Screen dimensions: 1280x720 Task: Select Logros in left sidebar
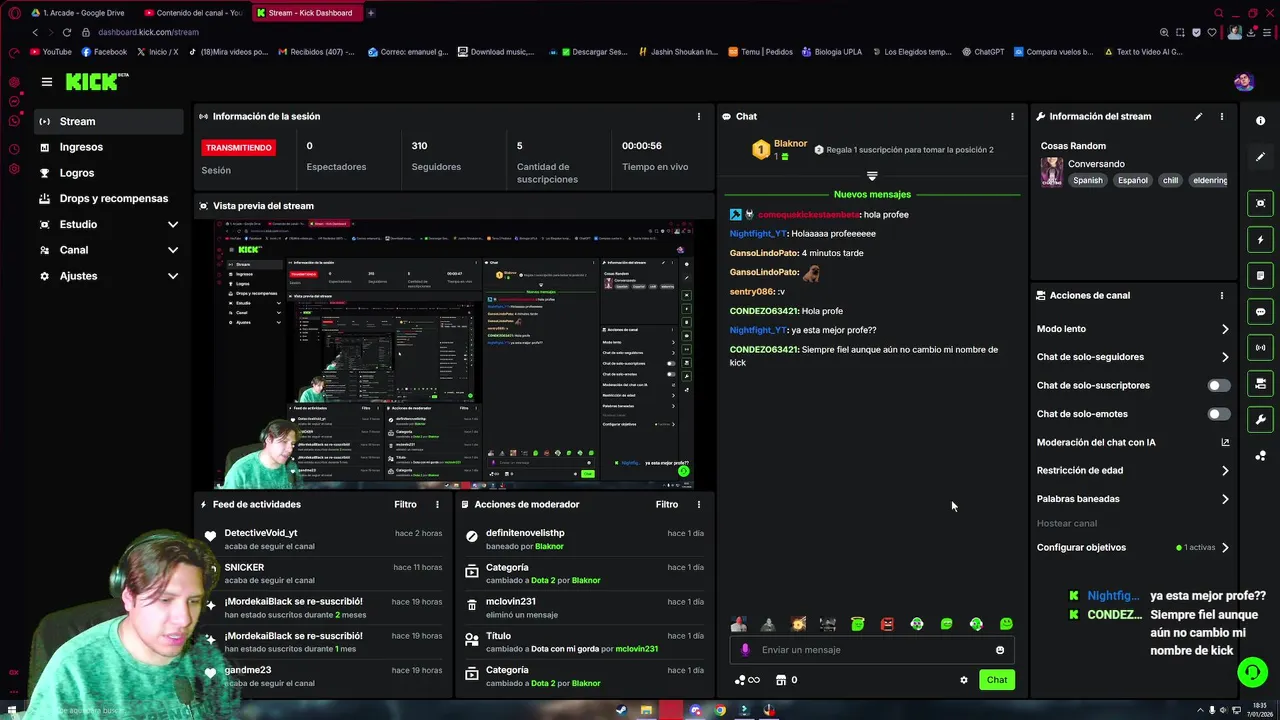coord(108,173)
